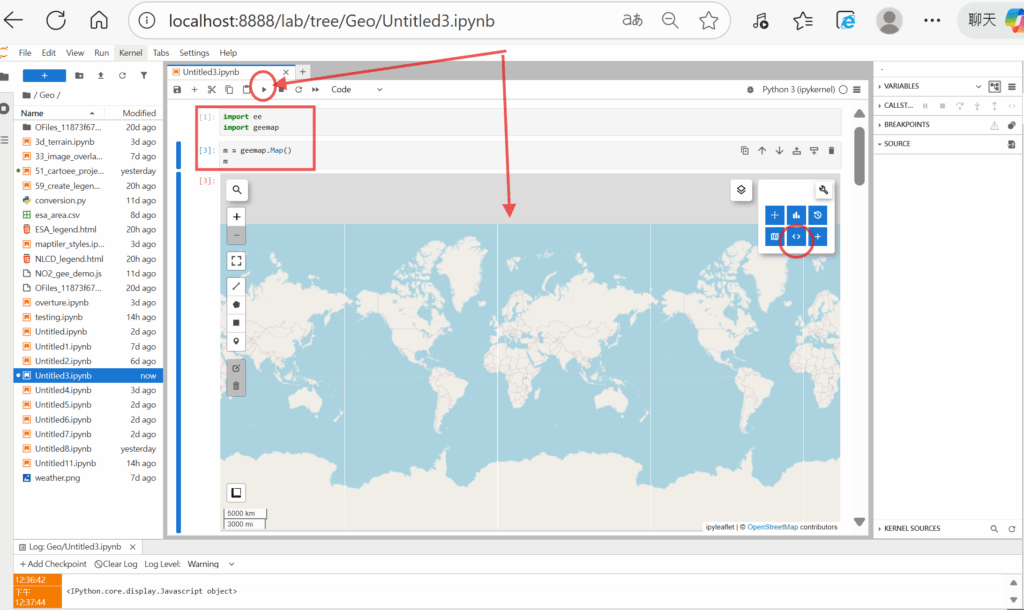Viewport: 1024px width, 610px height.
Task: Open the map search magnifier tool
Action: [x=237, y=189]
